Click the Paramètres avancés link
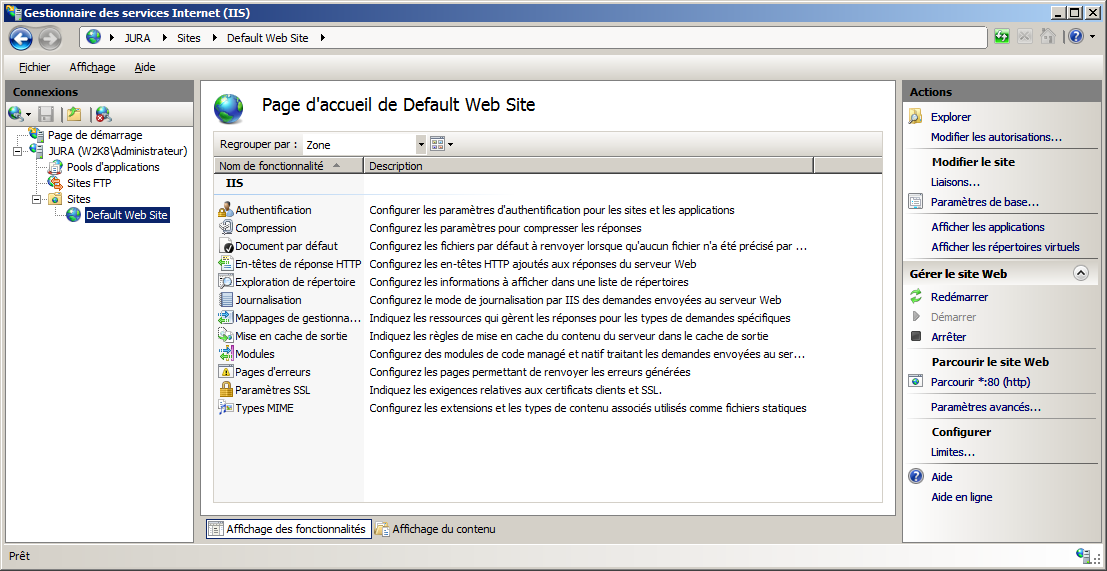The image size is (1107, 571). point(985,407)
